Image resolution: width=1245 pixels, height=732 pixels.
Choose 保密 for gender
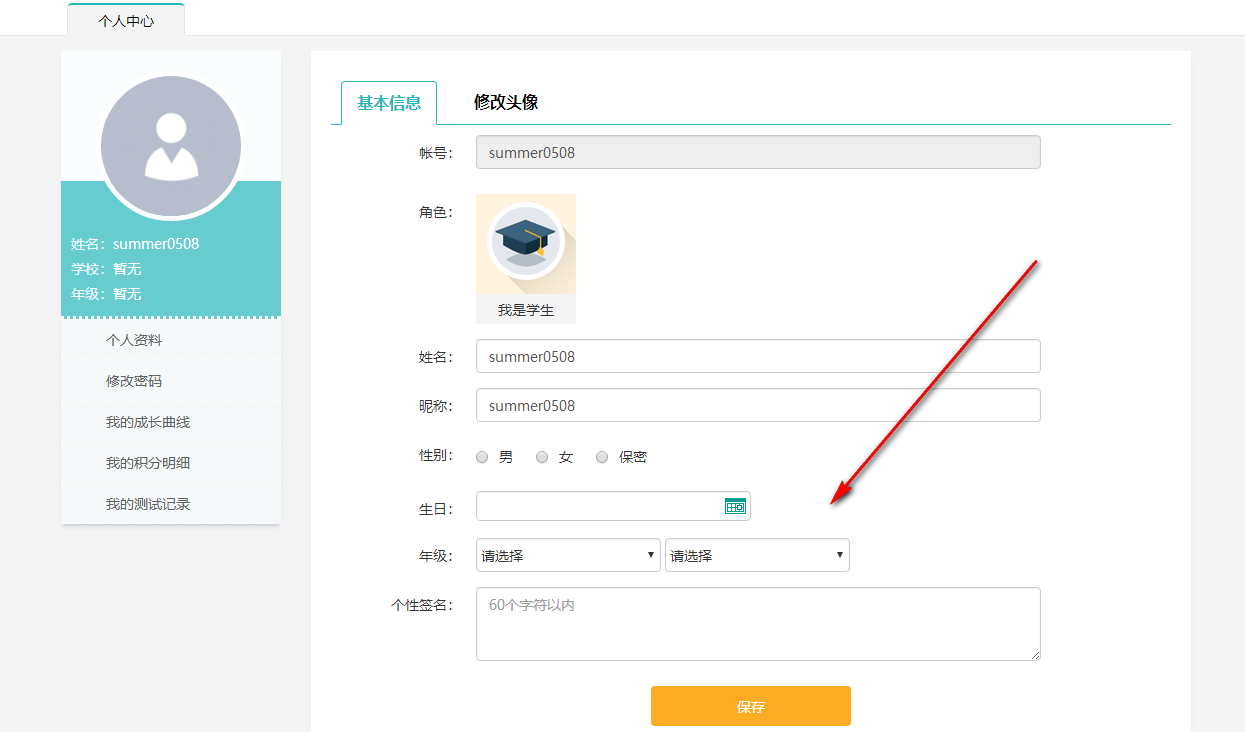point(601,456)
